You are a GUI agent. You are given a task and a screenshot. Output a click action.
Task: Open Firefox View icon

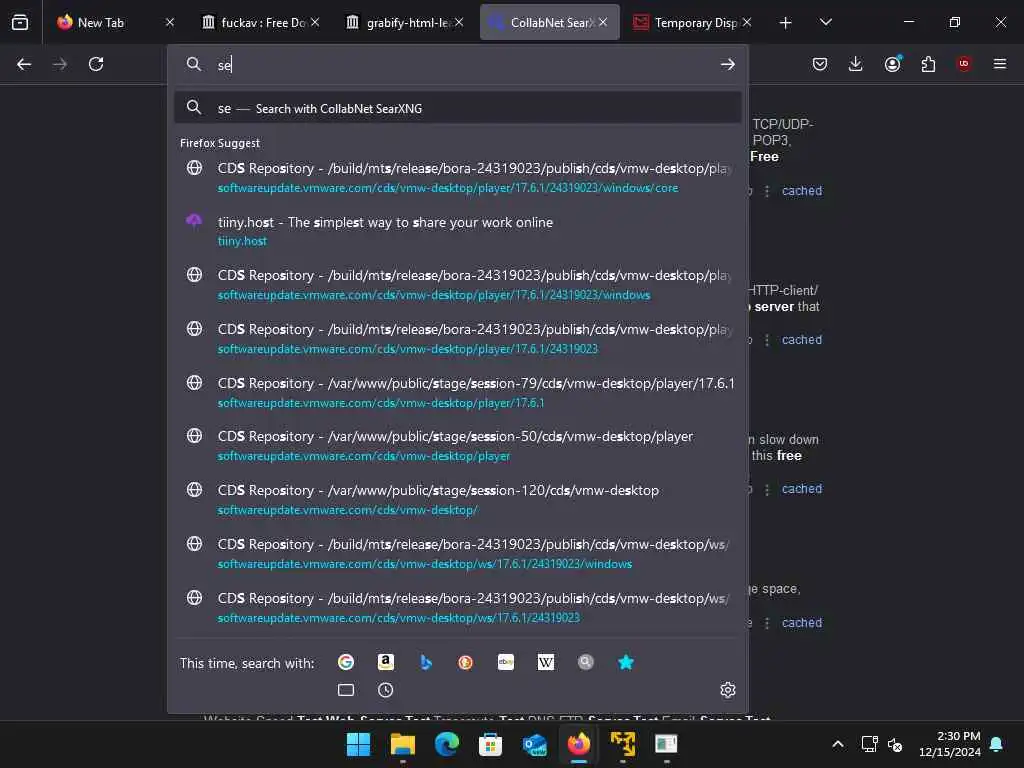click(x=20, y=22)
